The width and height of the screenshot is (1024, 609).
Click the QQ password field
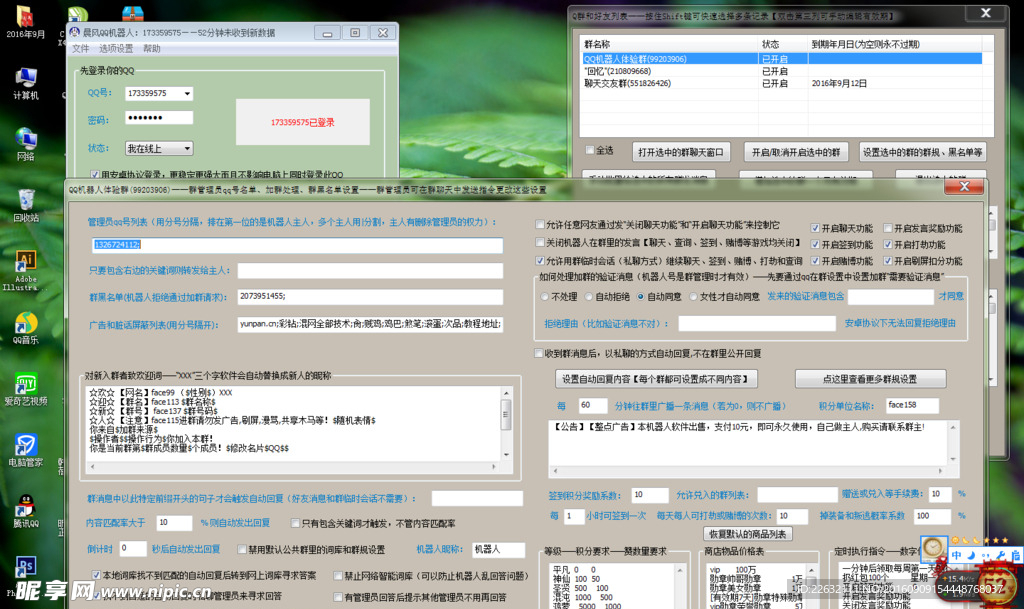(159, 117)
